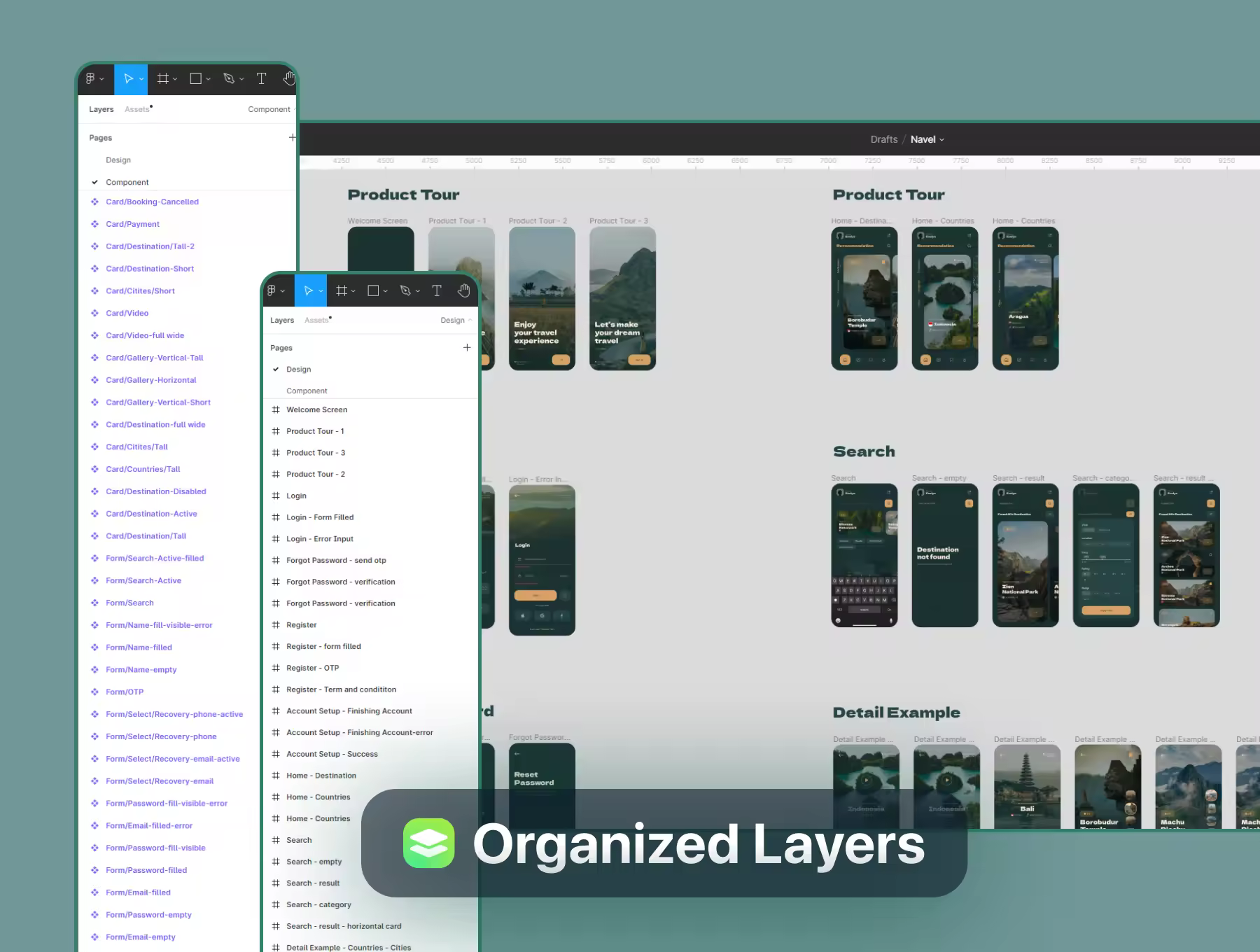Switch to Assets tab in front panel
This screenshot has width=1260, height=952.
(x=317, y=320)
